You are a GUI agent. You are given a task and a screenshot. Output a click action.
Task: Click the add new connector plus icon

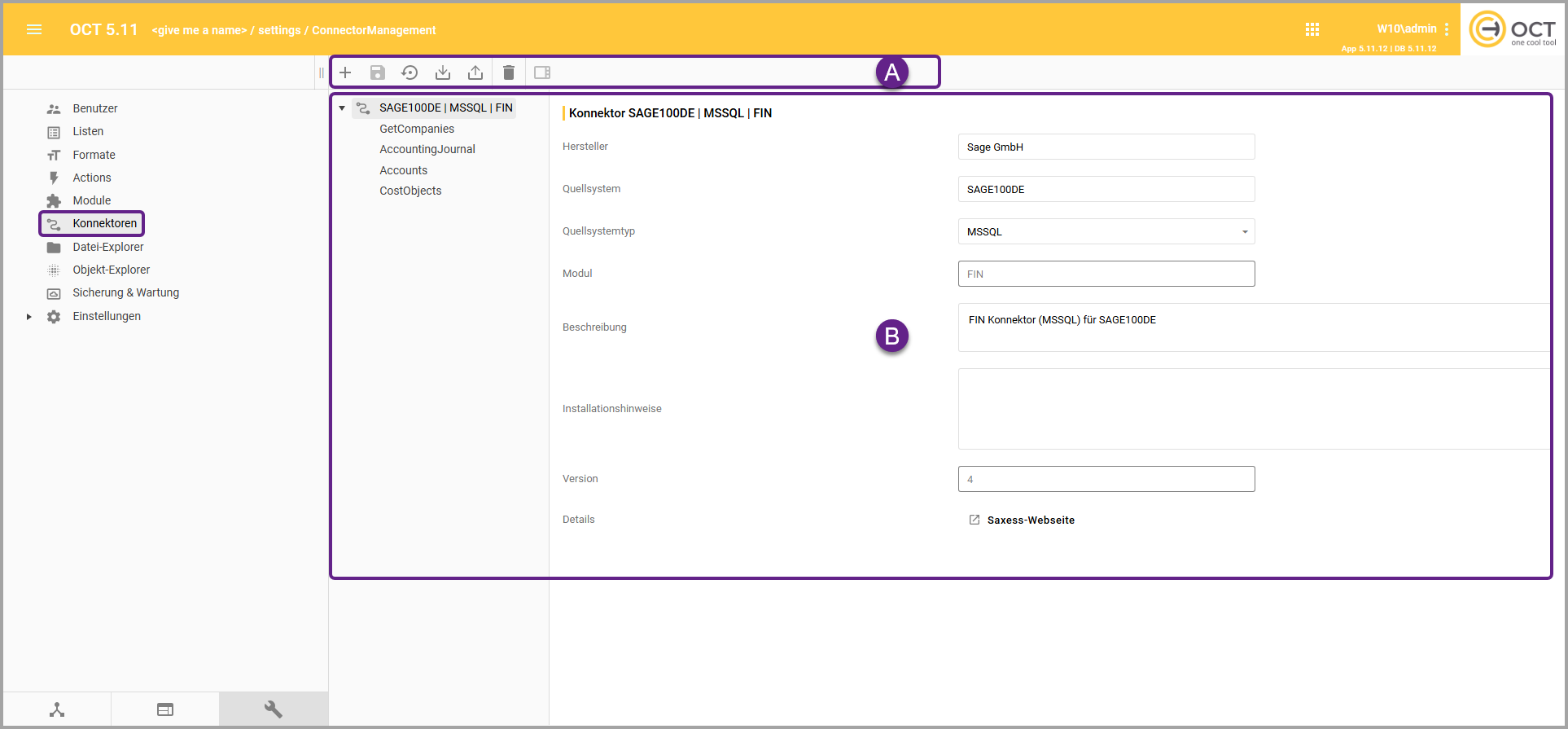tap(345, 72)
